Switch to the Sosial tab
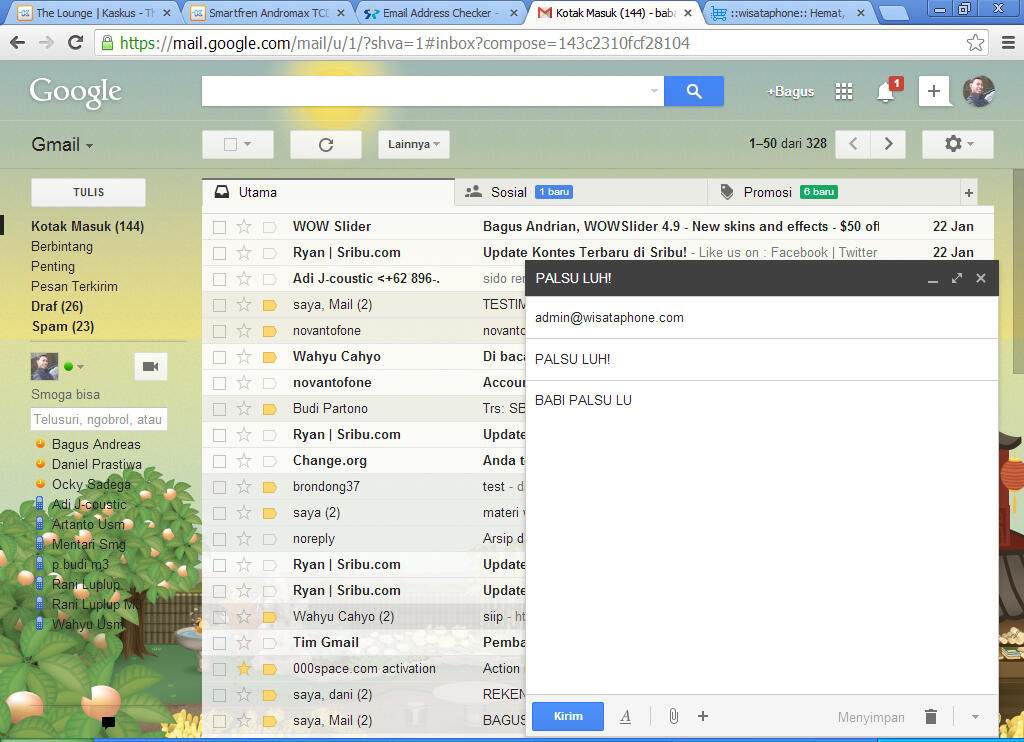This screenshot has width=1024, height=742. 508,192
